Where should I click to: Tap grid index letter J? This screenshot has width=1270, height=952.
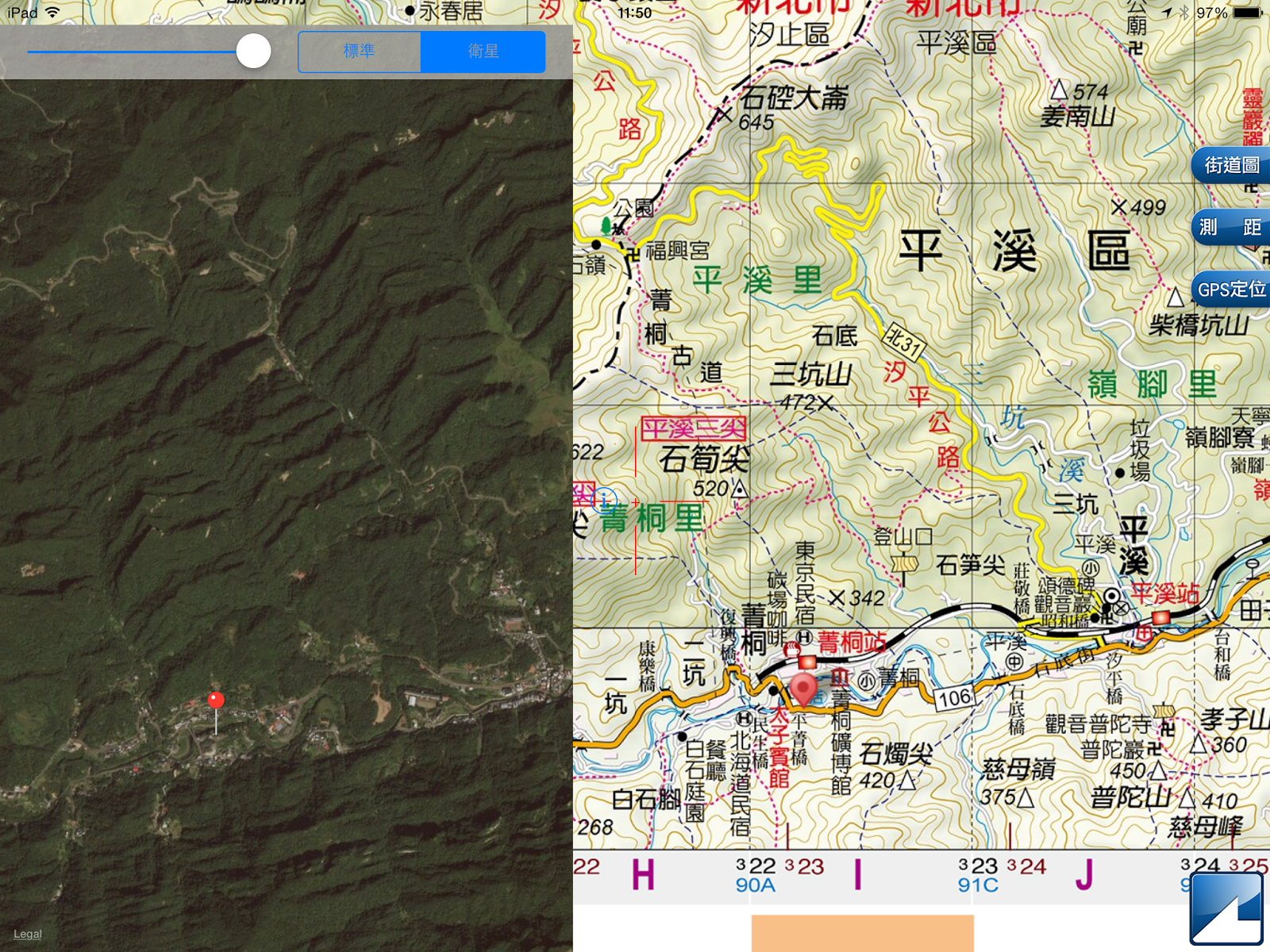tap(1083, 876)
